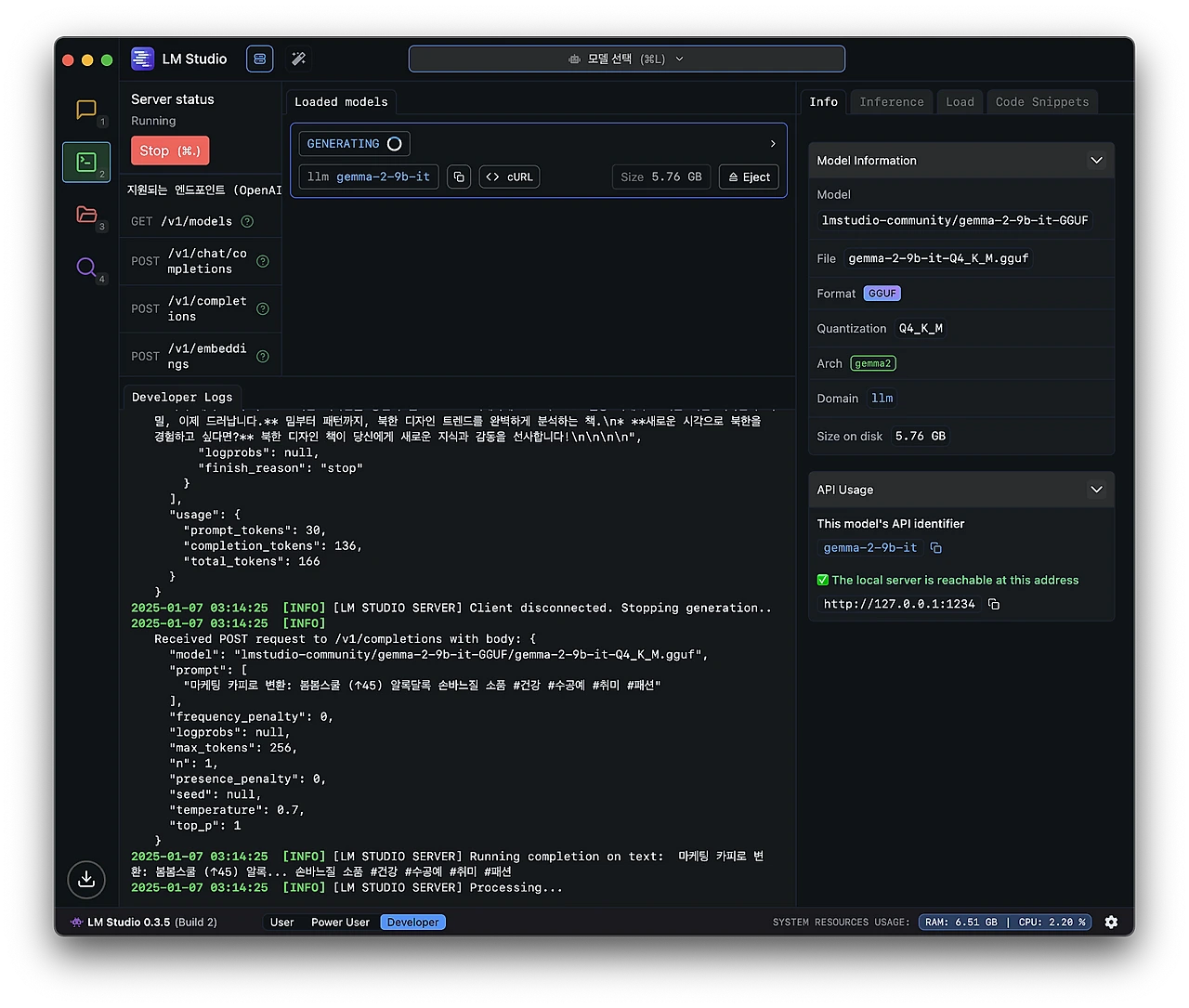Eject the gemma-2-9b-it model
The height and width of the screenshot is (1008, 1189).
749,177
